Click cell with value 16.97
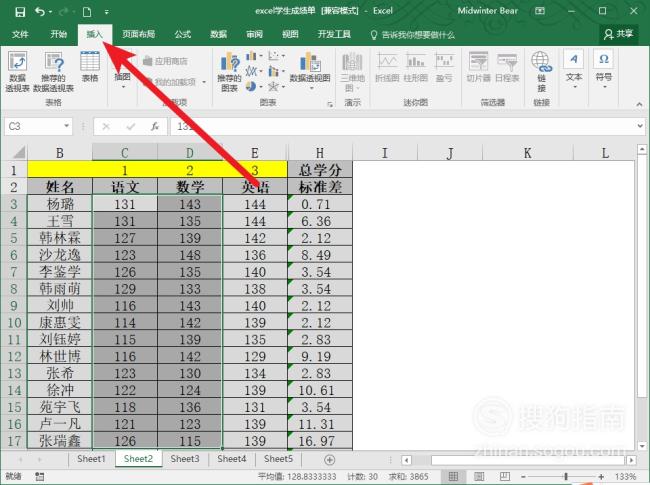This screenshot has width=650, height=485. click(x=320, y=441)
